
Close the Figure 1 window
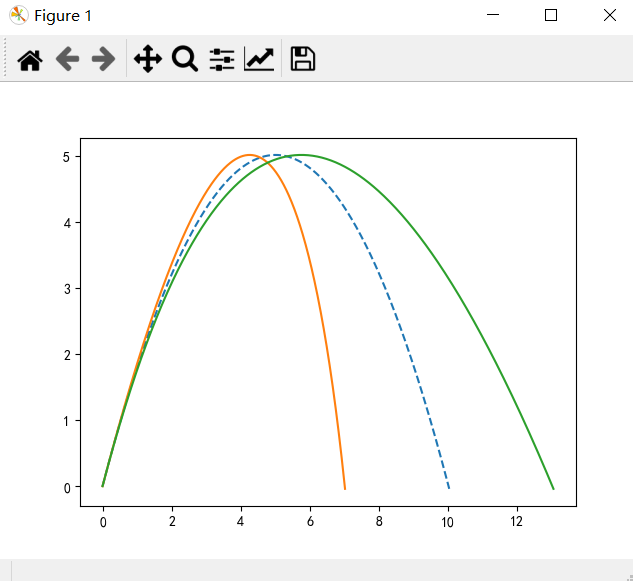pyautogui.click(x=610, y=15)
